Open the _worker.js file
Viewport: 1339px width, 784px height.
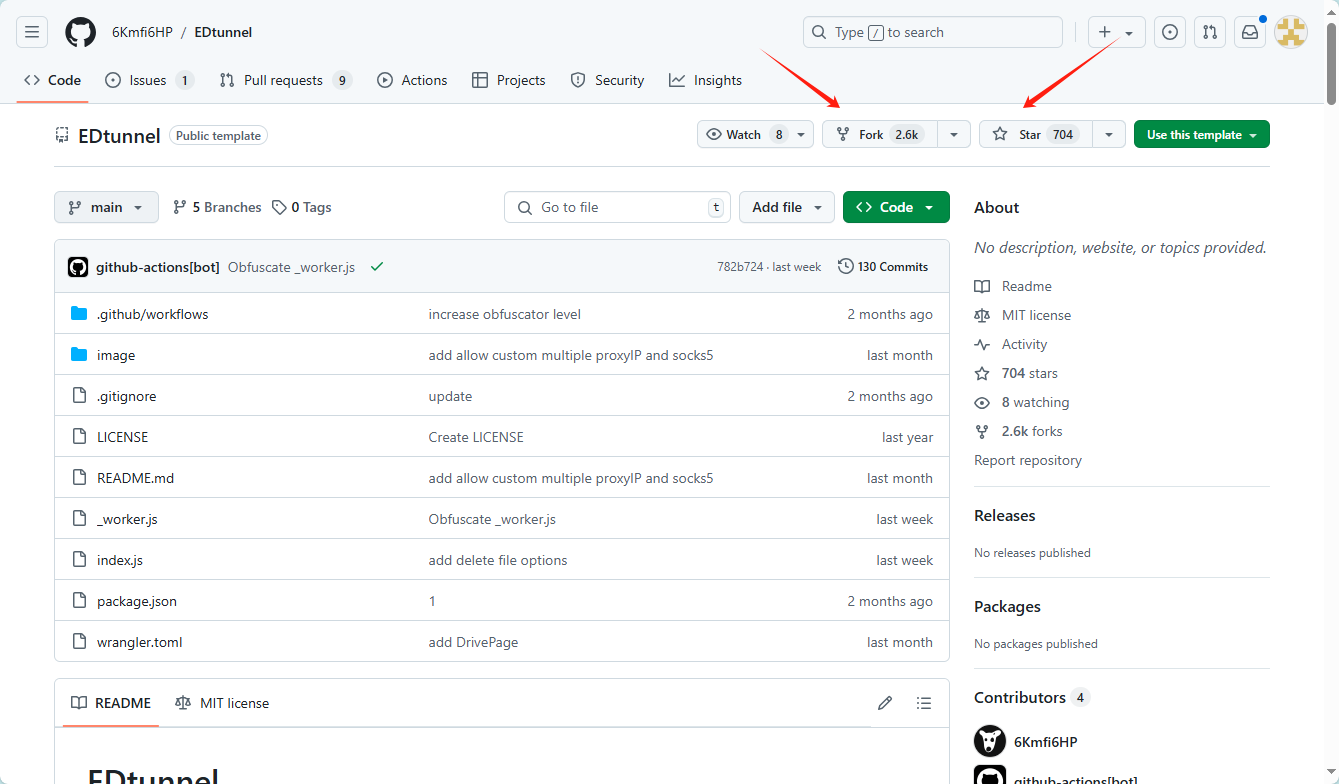point(127,519)
